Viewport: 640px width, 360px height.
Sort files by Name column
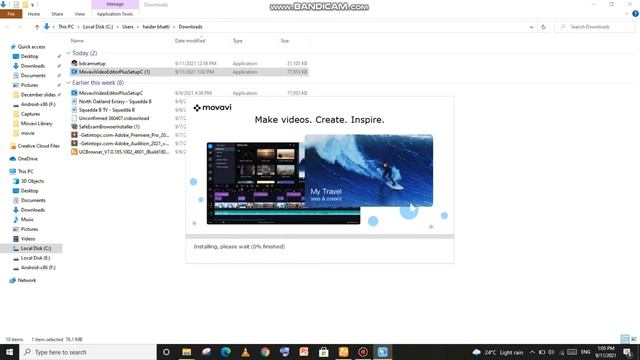[77, 41]
